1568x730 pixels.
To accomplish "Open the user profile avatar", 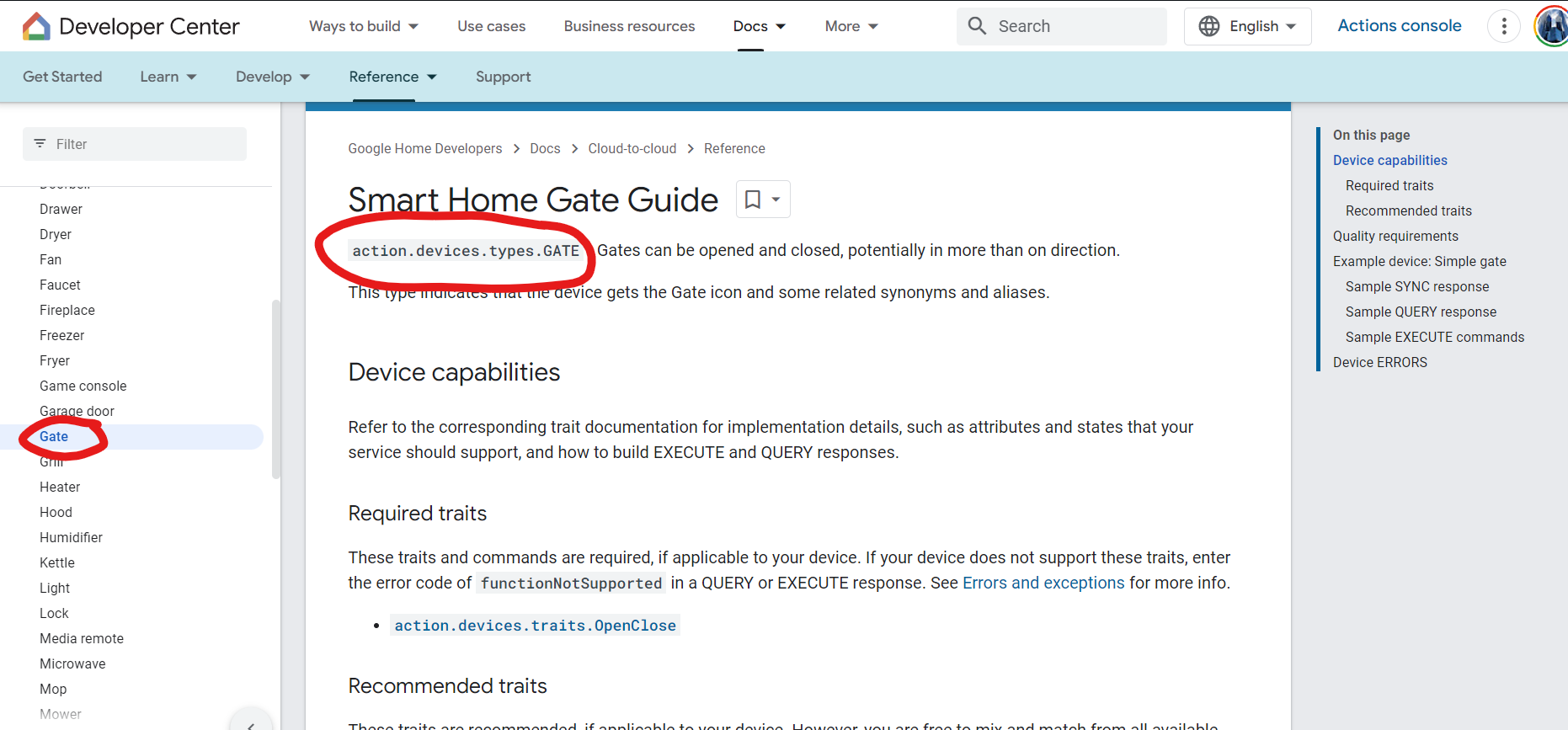I will point(1552,26).
